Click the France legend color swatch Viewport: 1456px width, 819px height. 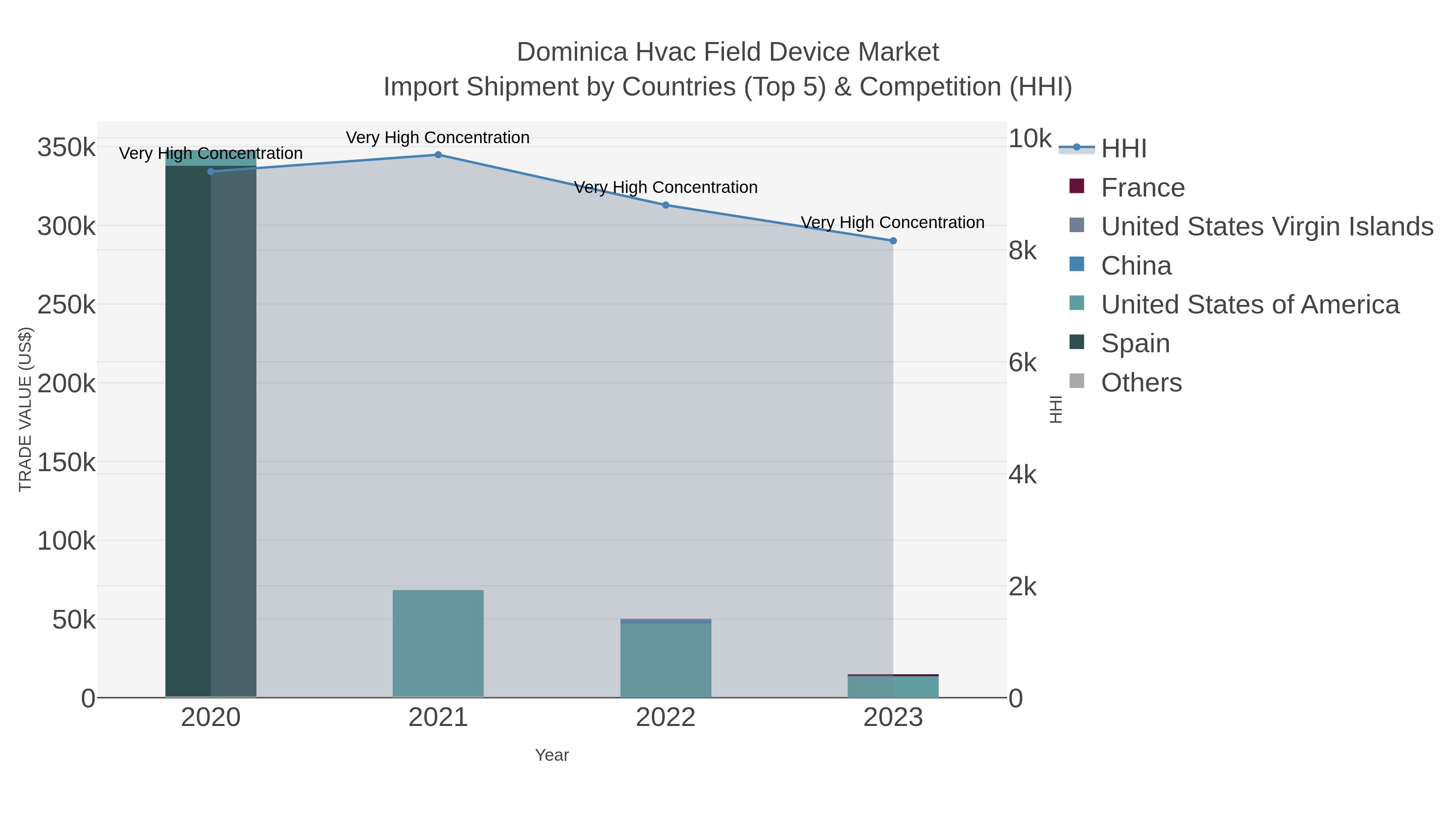click(1077, 186)
